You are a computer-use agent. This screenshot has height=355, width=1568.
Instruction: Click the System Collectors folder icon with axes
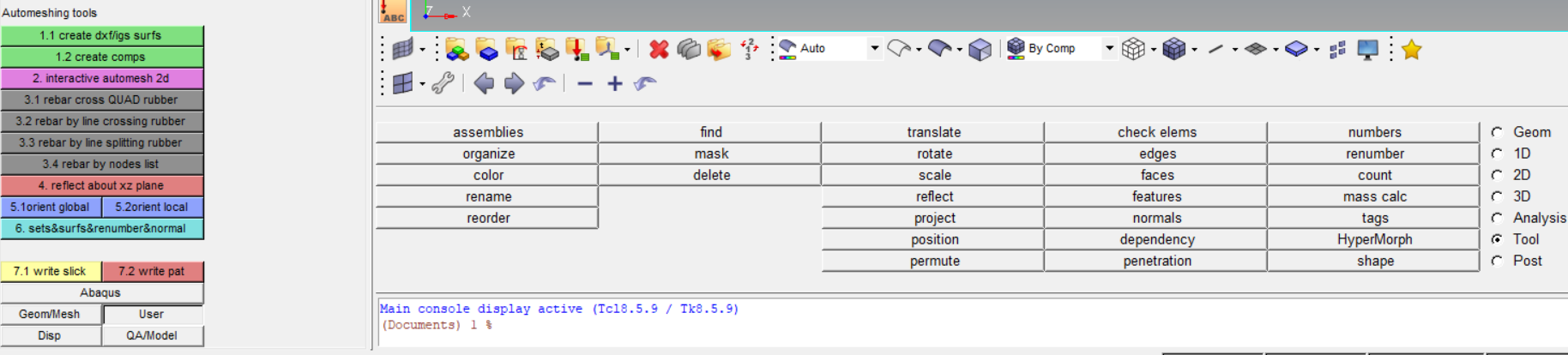pos(607,49)
